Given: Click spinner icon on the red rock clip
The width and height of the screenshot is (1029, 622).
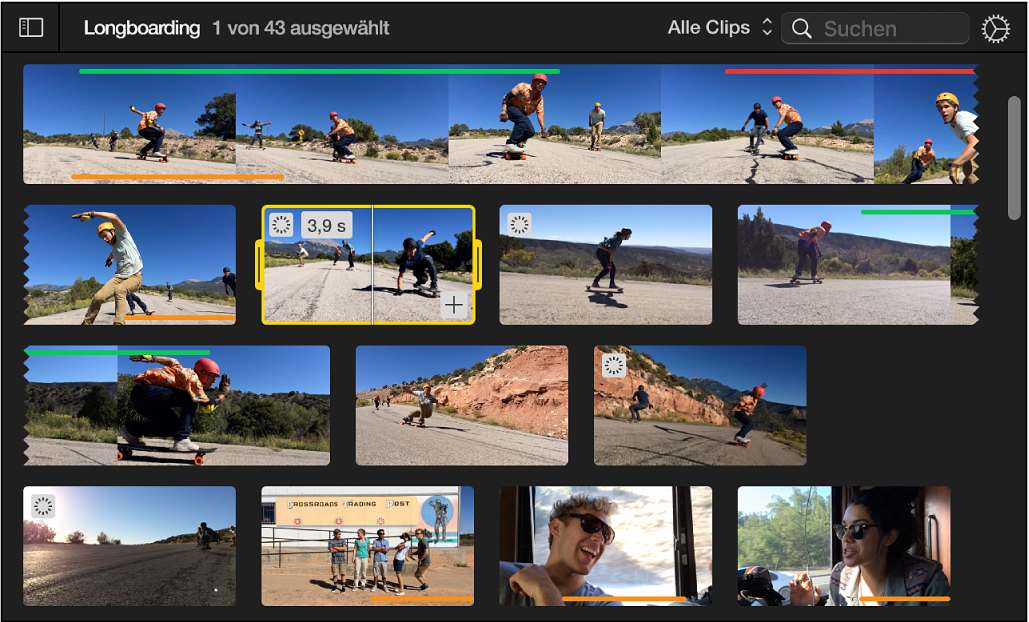Looking at the screenshot, I should coord(614,365).
